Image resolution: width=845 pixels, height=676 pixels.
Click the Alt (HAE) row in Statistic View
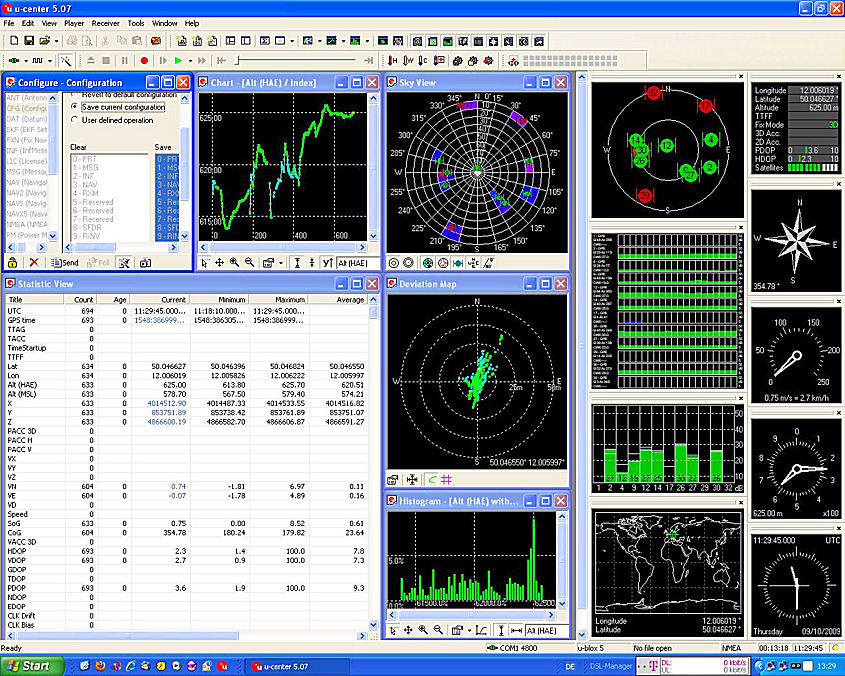(186, 385)
